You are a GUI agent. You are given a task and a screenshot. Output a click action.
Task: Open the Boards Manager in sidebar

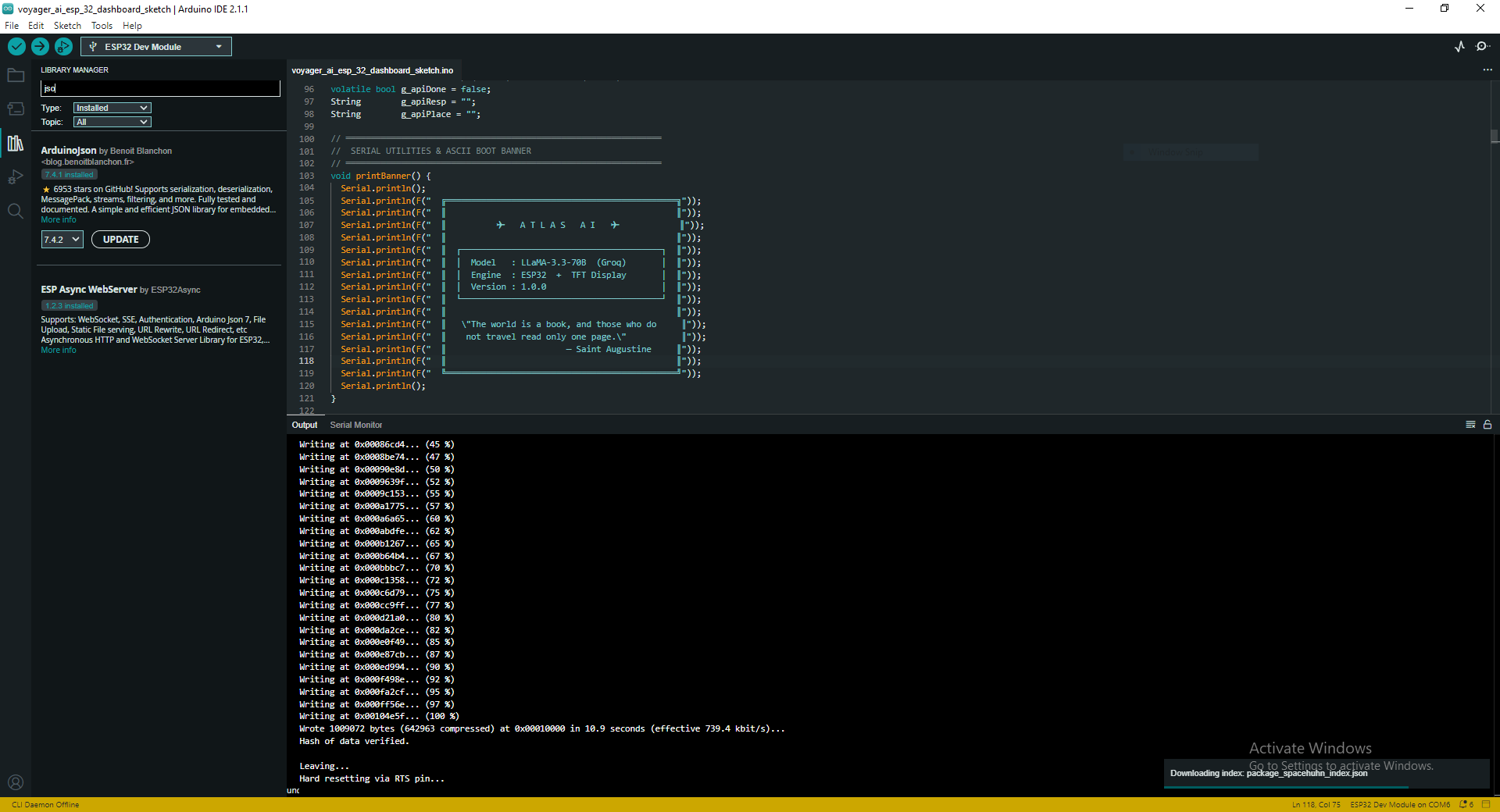coord(16,109)
